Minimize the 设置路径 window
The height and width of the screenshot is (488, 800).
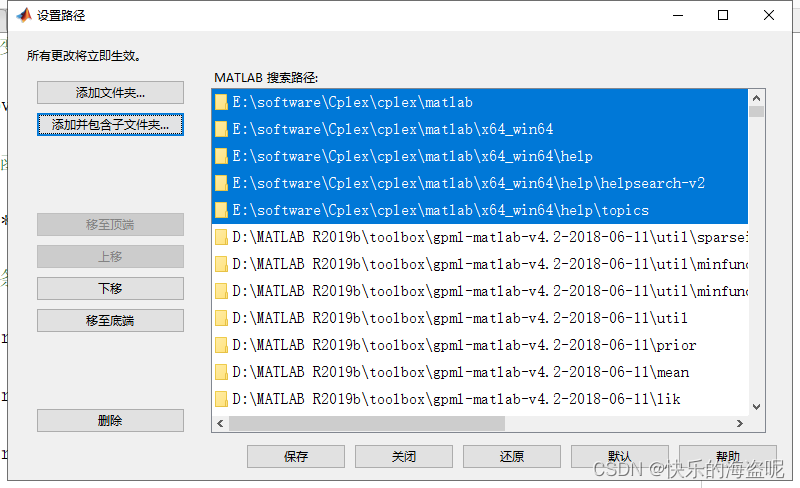click(678, 15)
